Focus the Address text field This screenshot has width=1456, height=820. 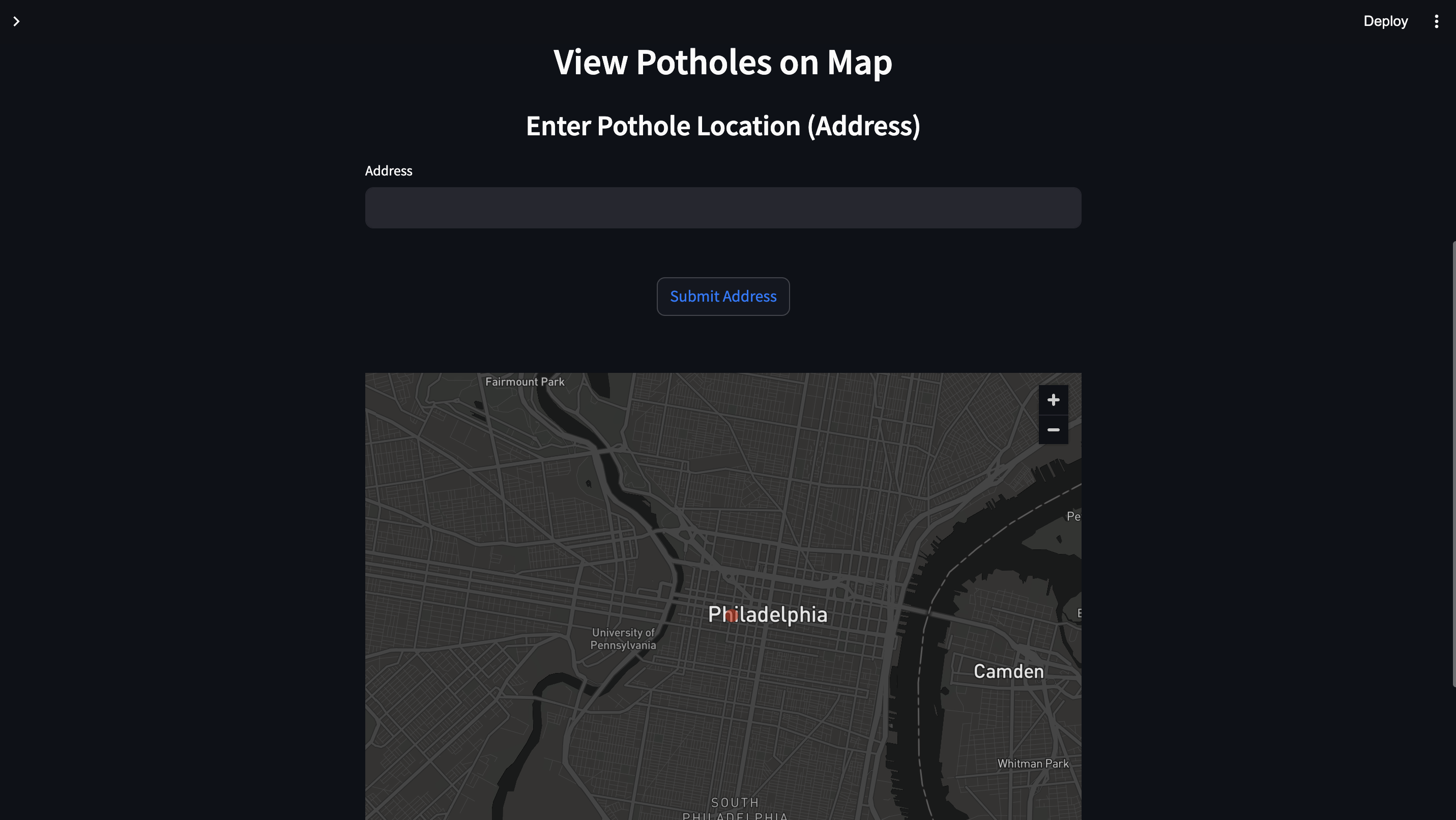pyautogui.click(x=722, y=208)
